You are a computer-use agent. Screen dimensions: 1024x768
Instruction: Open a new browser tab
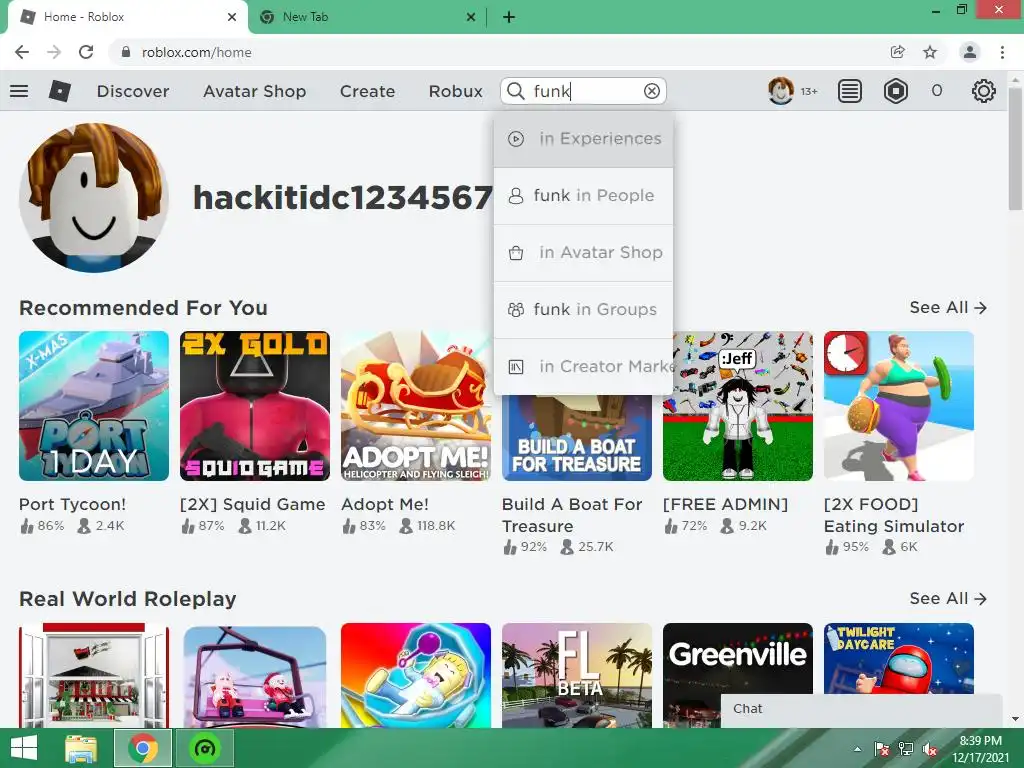click(509, 17)
